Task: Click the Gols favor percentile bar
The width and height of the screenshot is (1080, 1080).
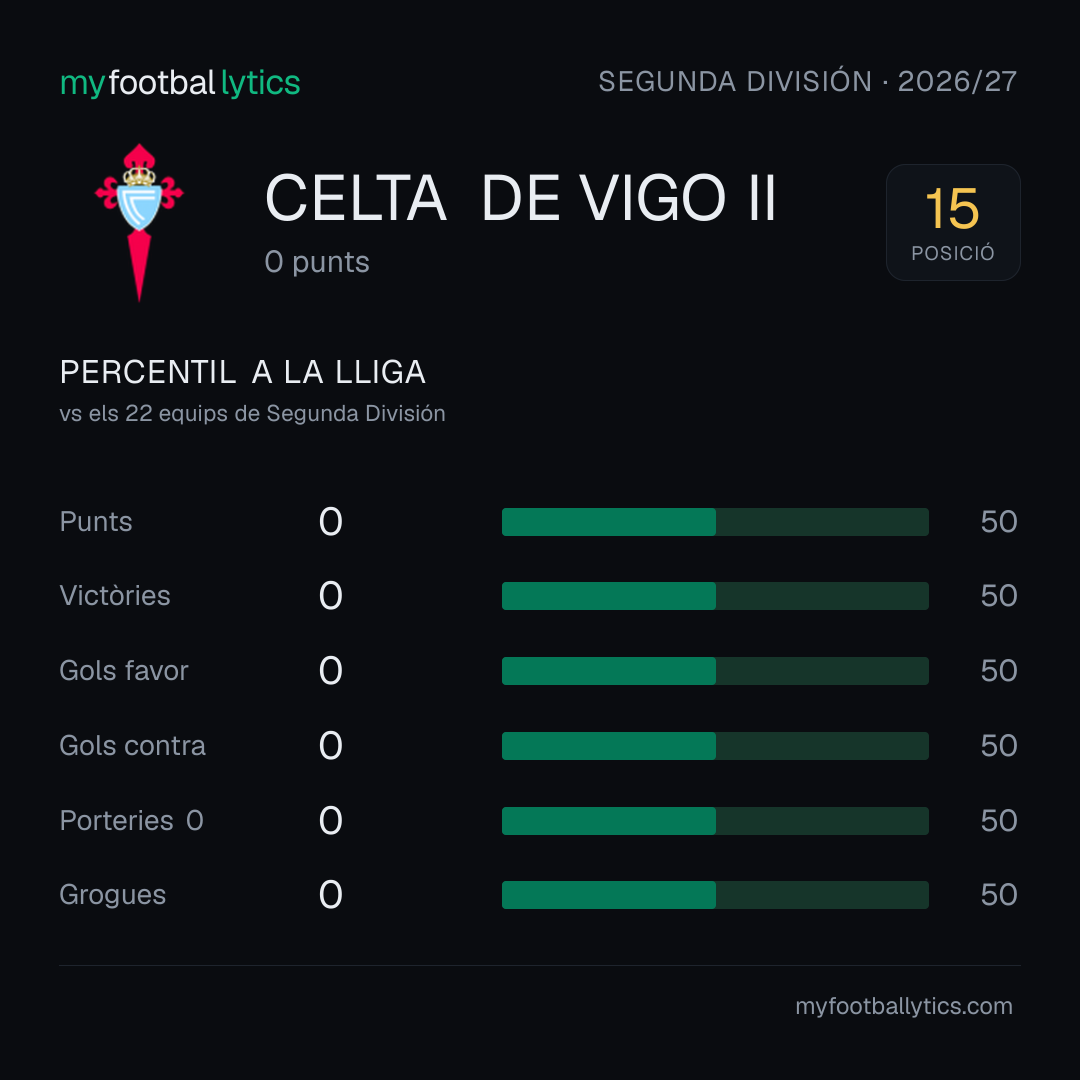Action: 715,671
